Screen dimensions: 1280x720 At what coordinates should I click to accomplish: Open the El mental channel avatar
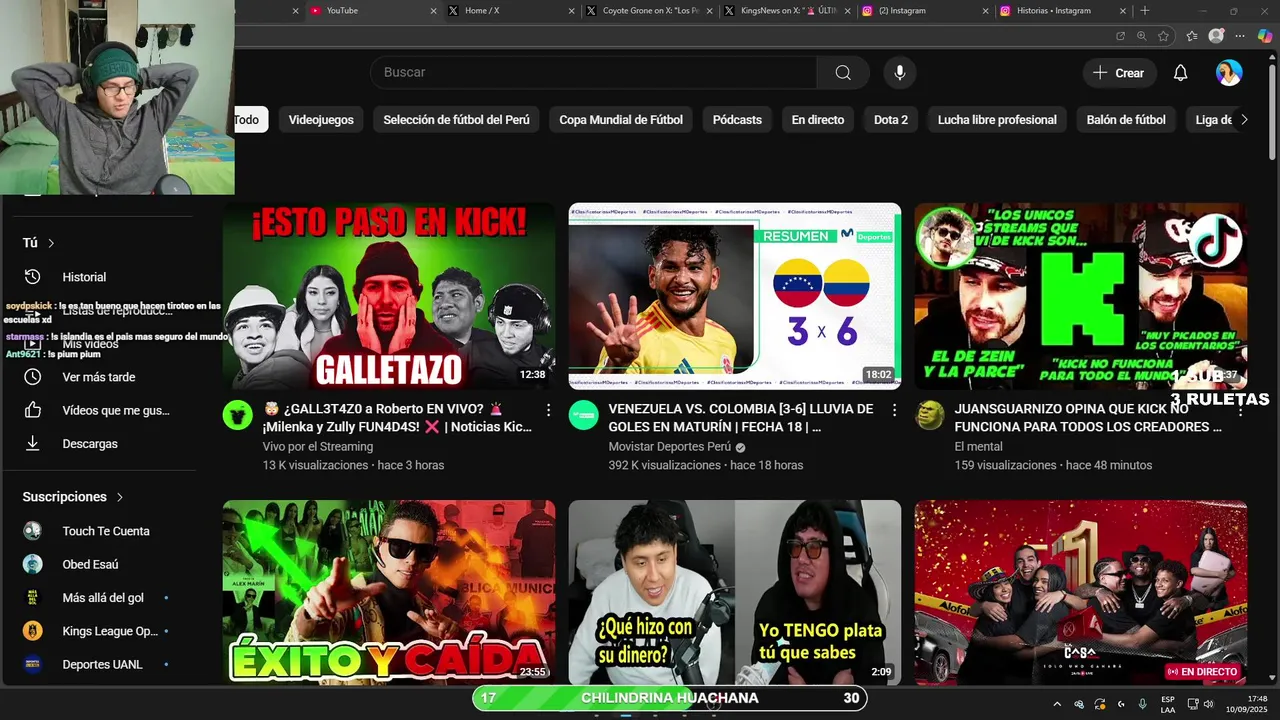tap(930, 415)
